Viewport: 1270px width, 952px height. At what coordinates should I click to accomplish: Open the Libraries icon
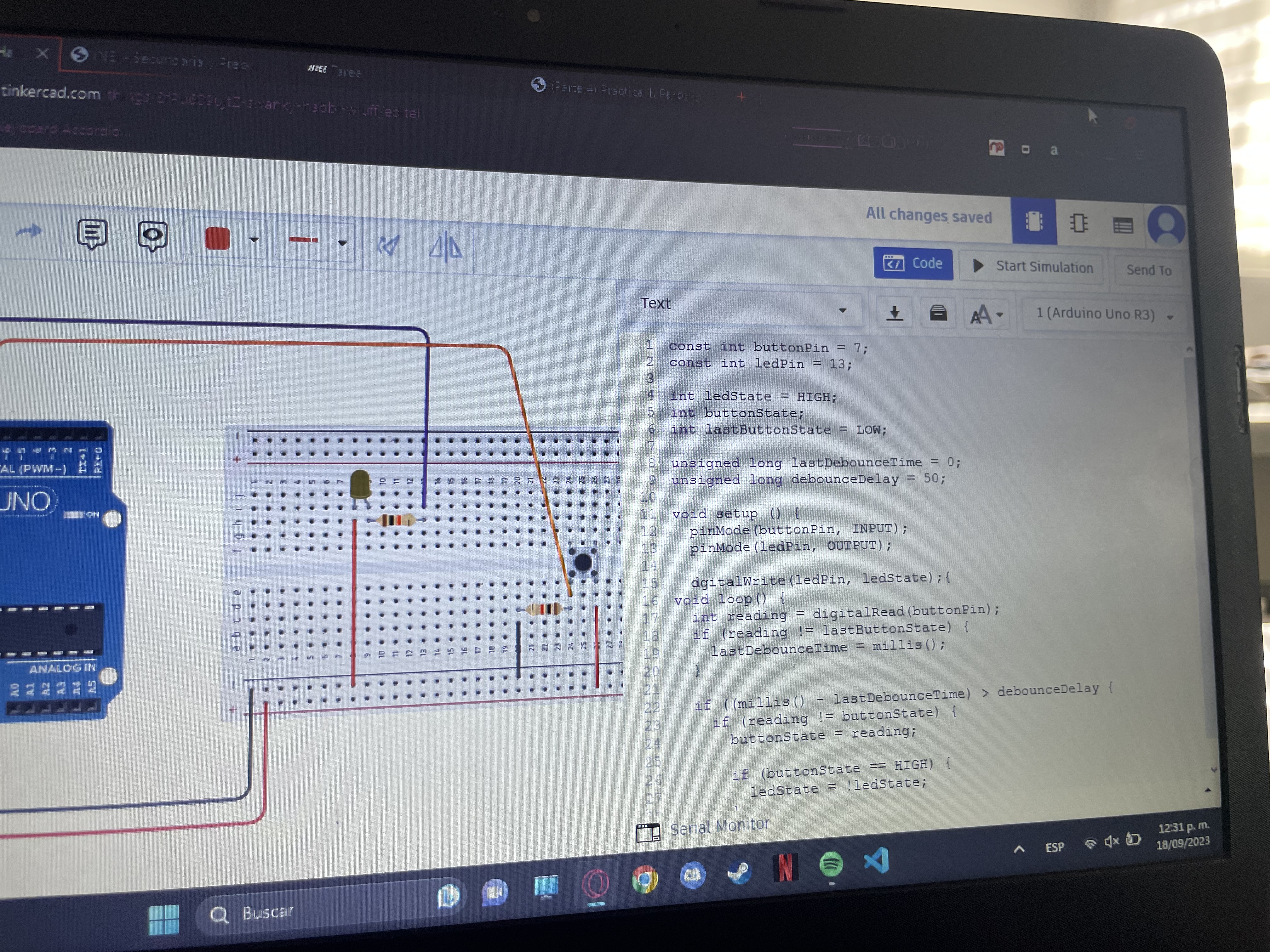click(938, 313)
